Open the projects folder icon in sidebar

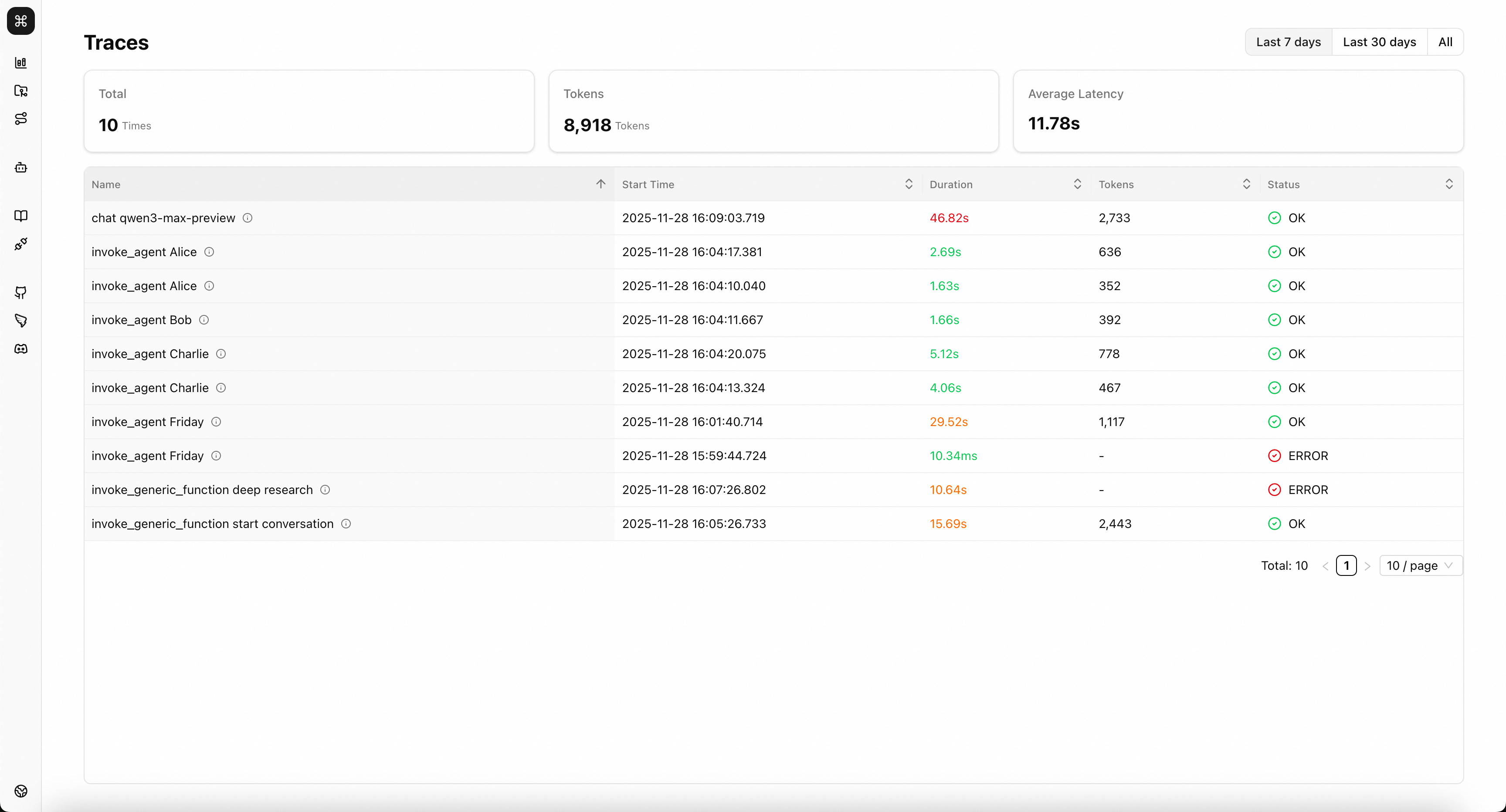point(21,91)
